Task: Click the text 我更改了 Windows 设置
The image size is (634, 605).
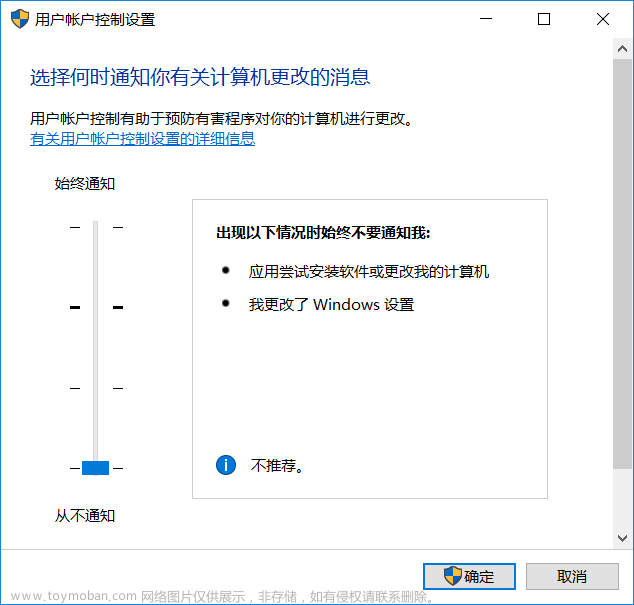Action: (331, 305)
